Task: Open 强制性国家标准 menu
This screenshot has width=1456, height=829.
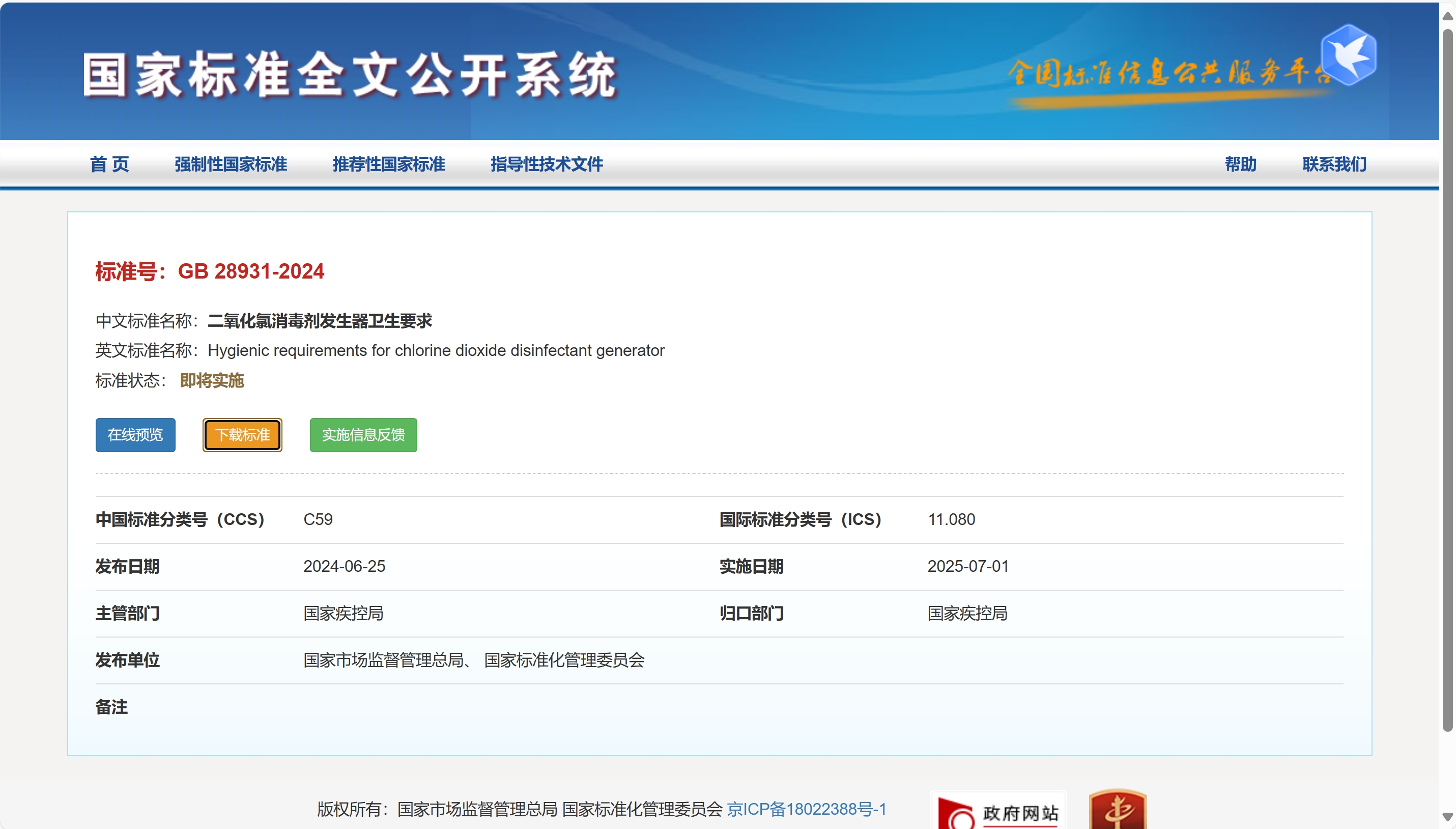Action: pos(231,164)
